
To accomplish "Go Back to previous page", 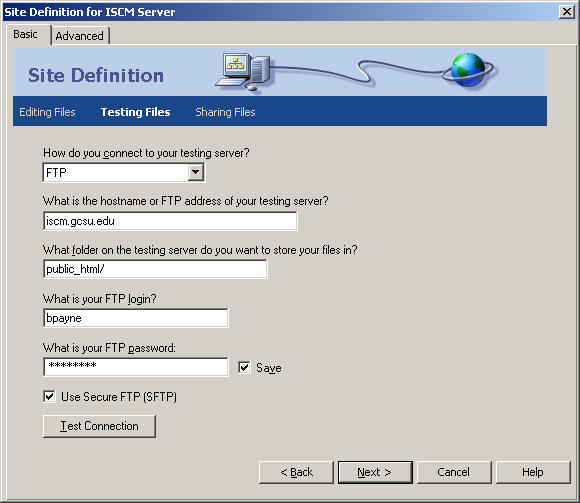I will (296, 472).
